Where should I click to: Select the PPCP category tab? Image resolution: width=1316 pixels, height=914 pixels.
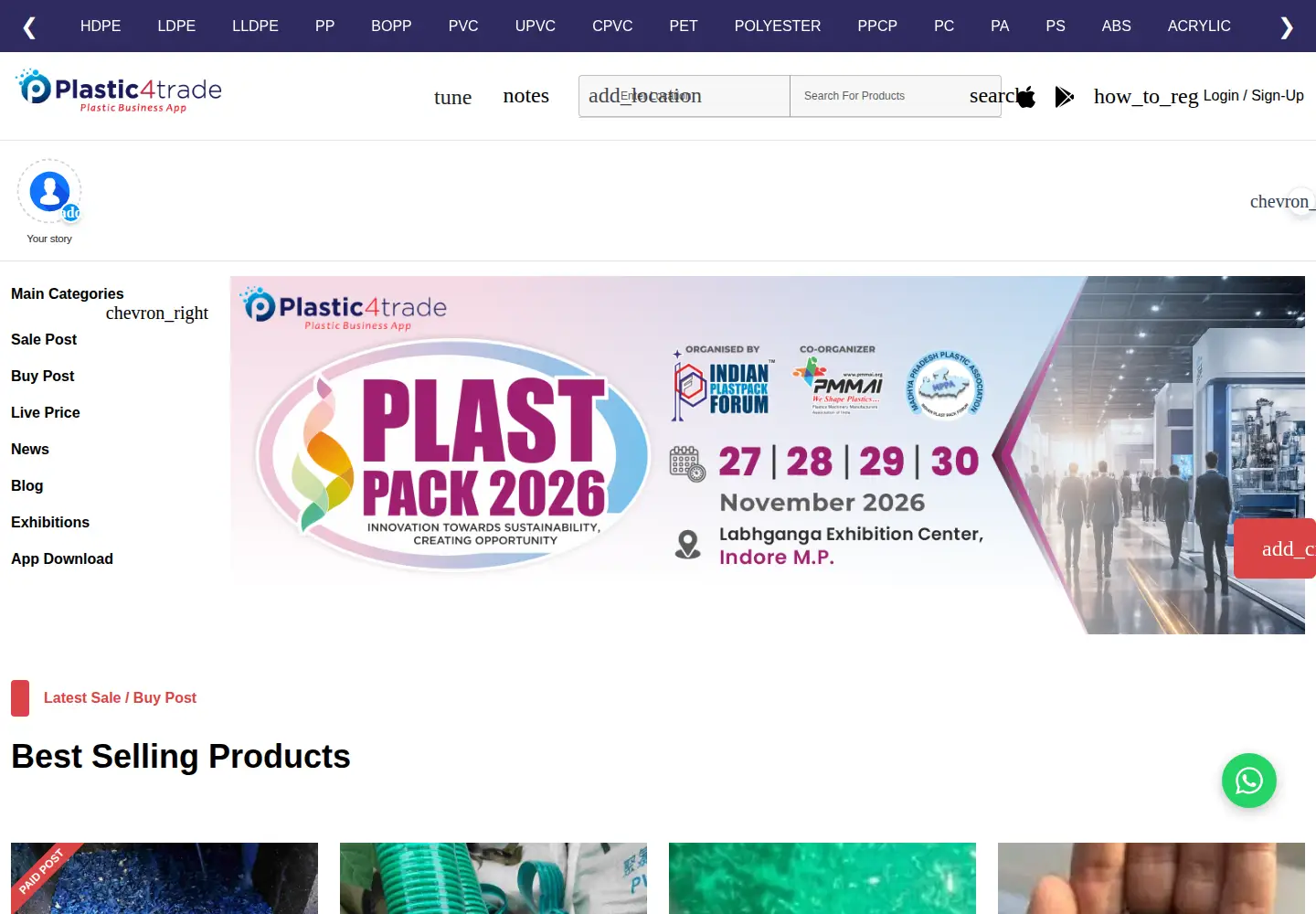(877, 26)
